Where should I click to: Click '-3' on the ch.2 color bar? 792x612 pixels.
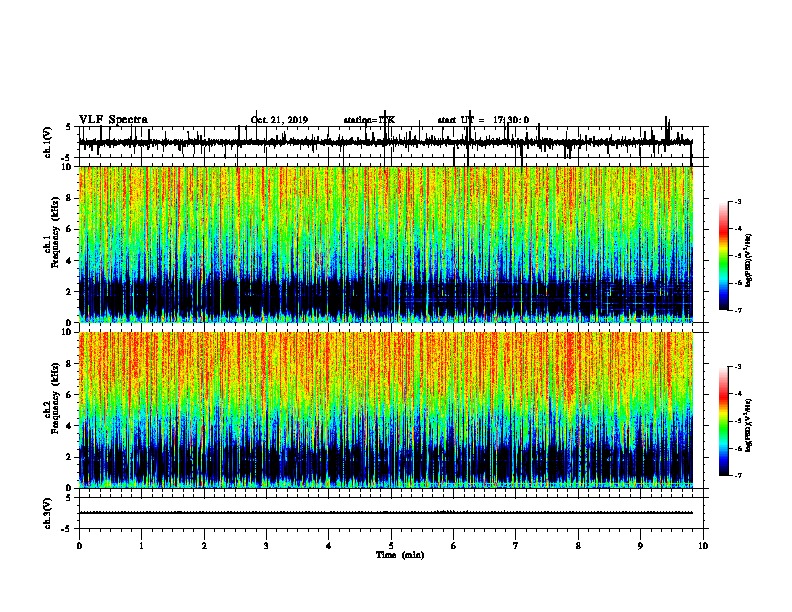point(738,367)
